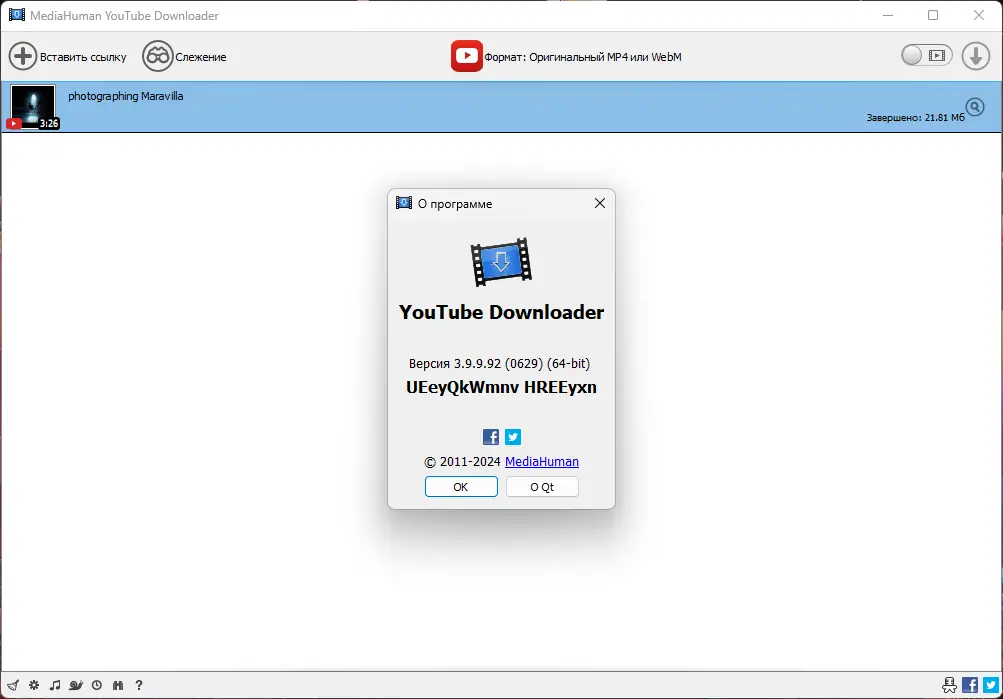
Task: Click the Версия 3.9.9.92 version text
Action: click(x=500, y=363)
